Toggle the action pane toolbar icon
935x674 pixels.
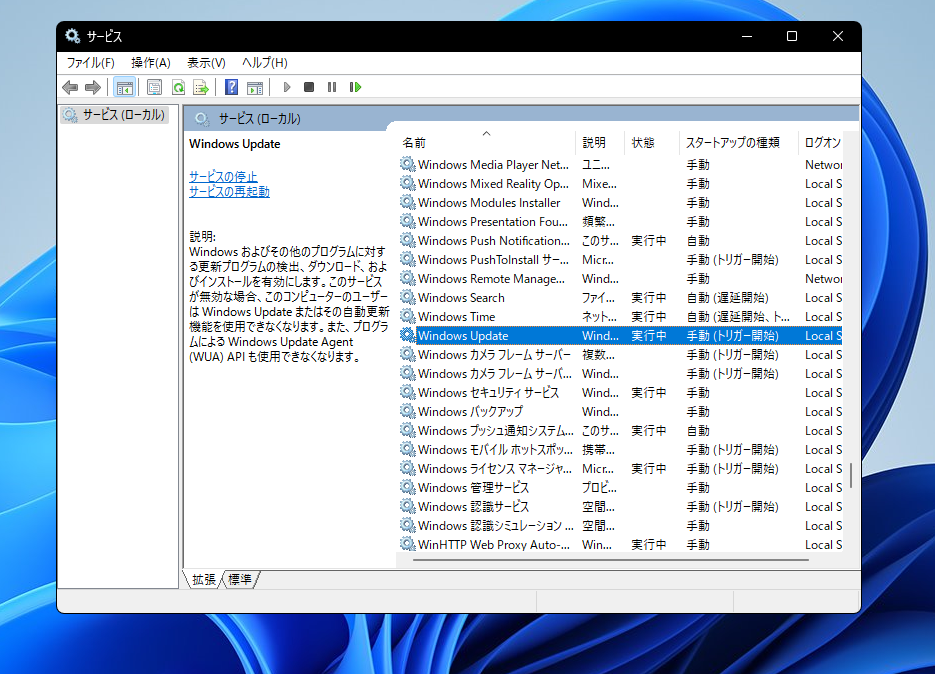click(x=255, y=88)
